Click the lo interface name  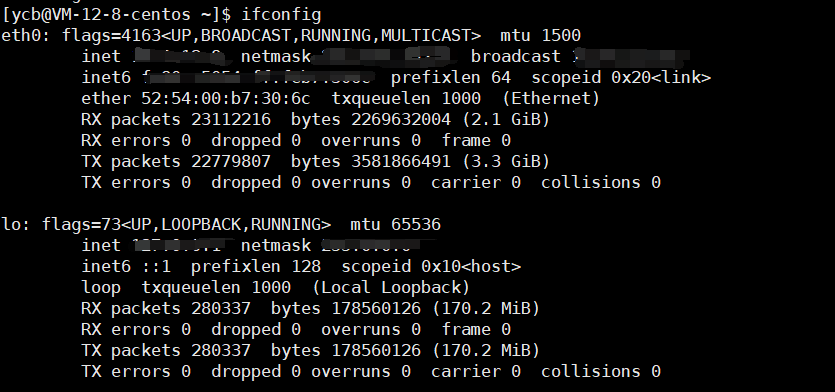[x=11, y=224]
